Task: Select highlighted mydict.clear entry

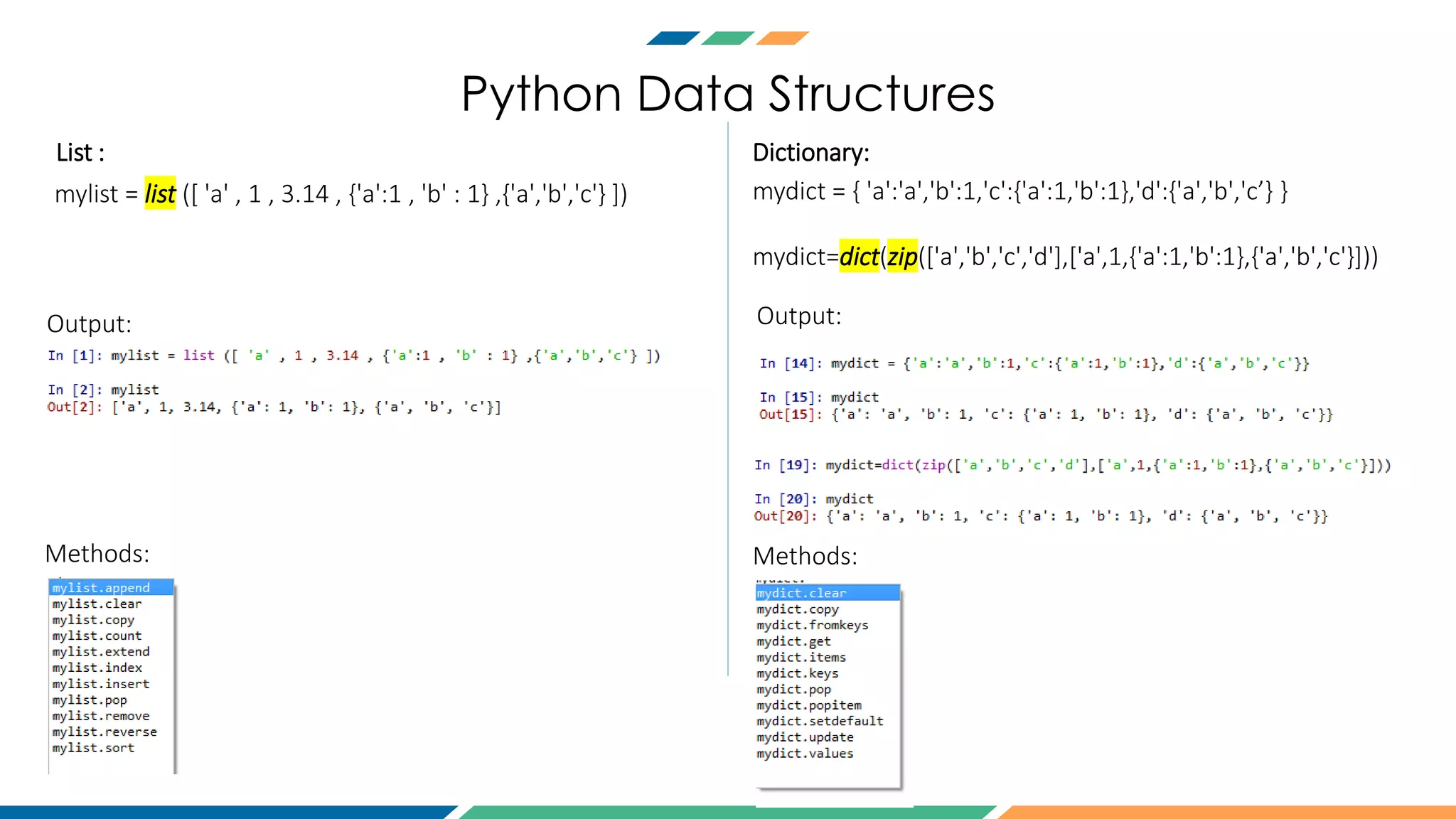Action: point(828,593)
